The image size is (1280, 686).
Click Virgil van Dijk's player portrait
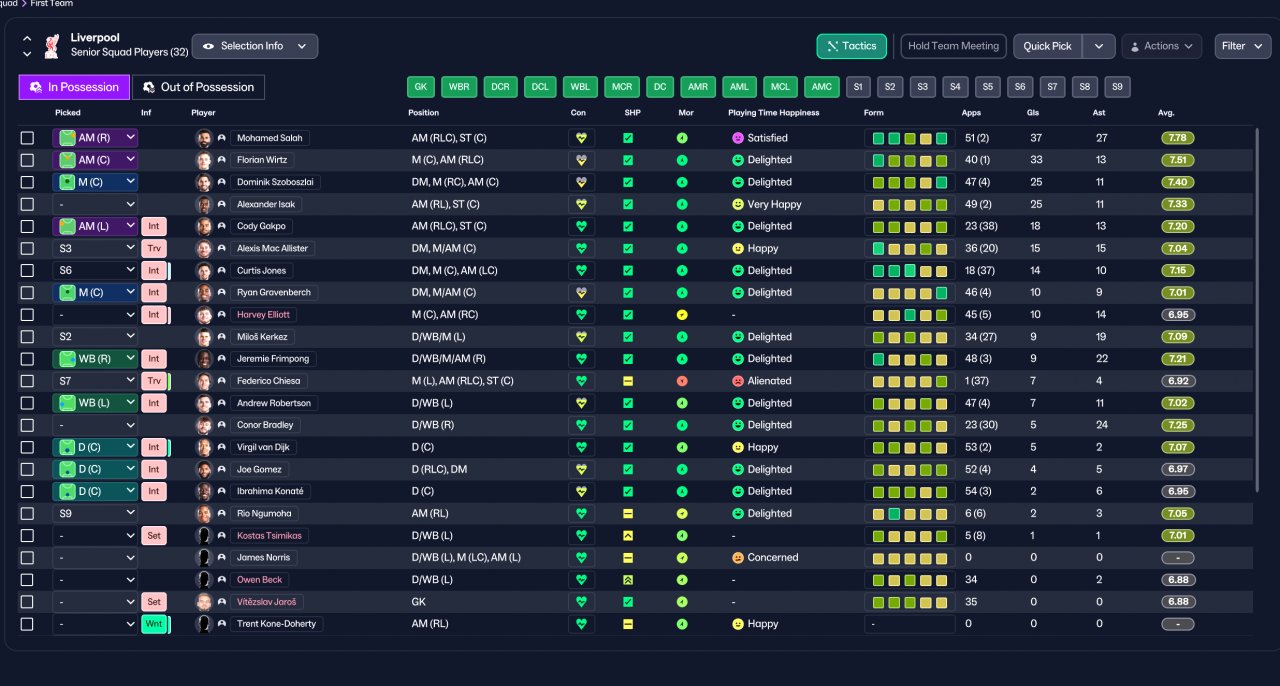[204, 448]
